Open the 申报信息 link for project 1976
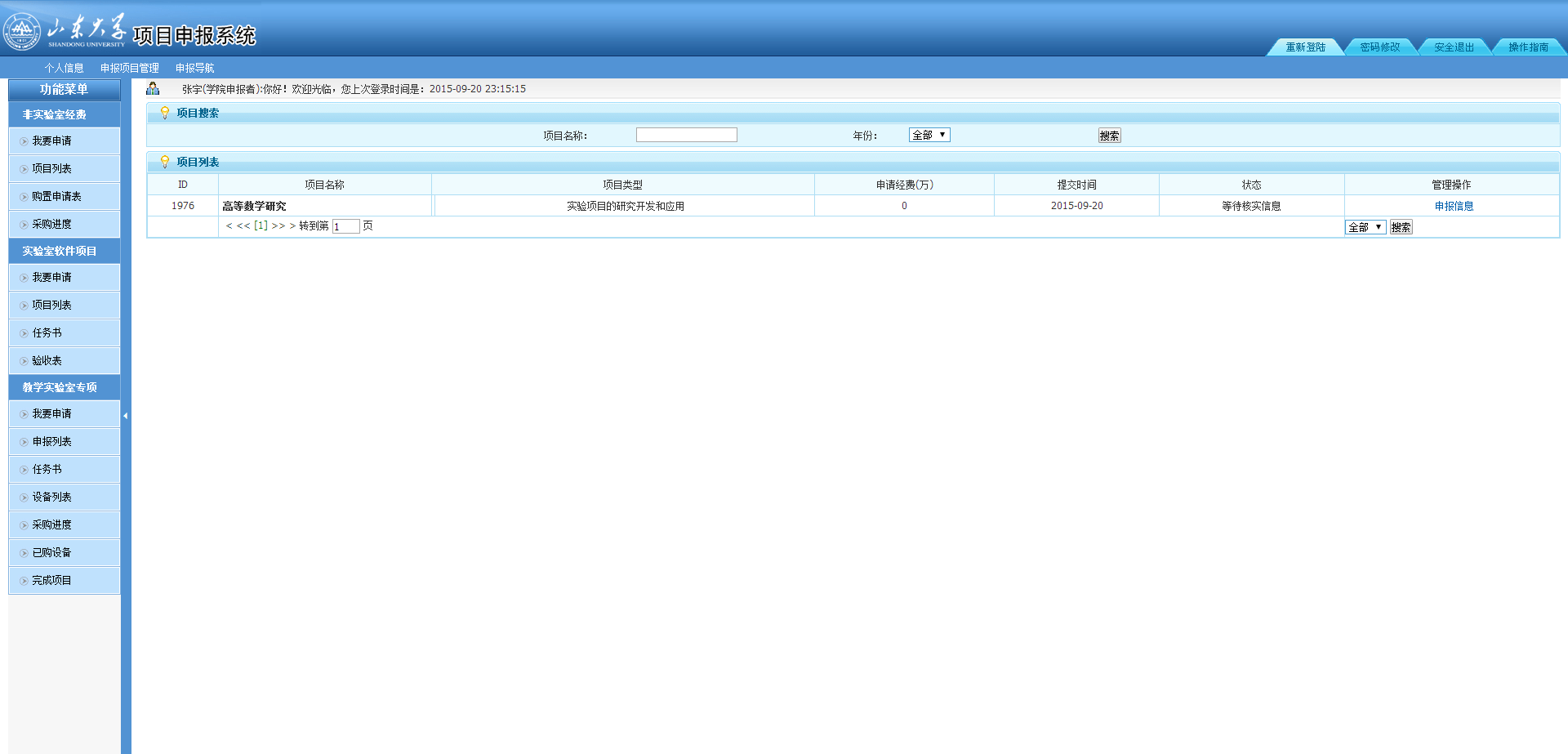This screenshot has width=1568, height=754. pyautogui.click(x=1454, y=206)
